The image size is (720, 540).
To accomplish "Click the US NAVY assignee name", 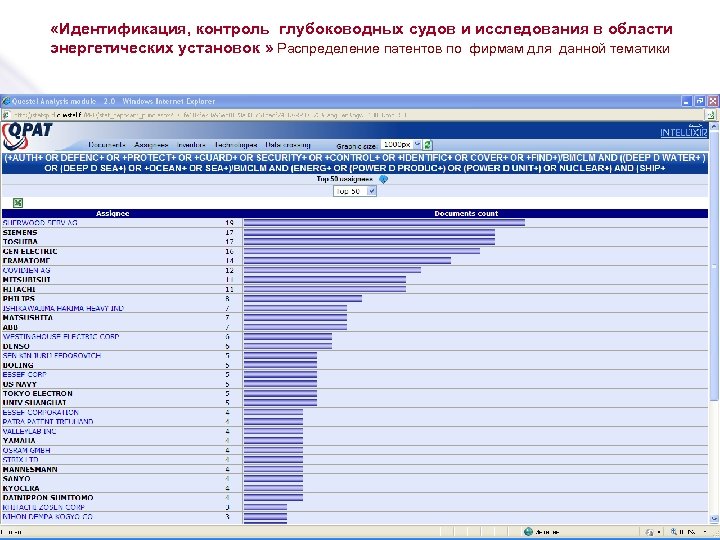I will tap(19, 384).
